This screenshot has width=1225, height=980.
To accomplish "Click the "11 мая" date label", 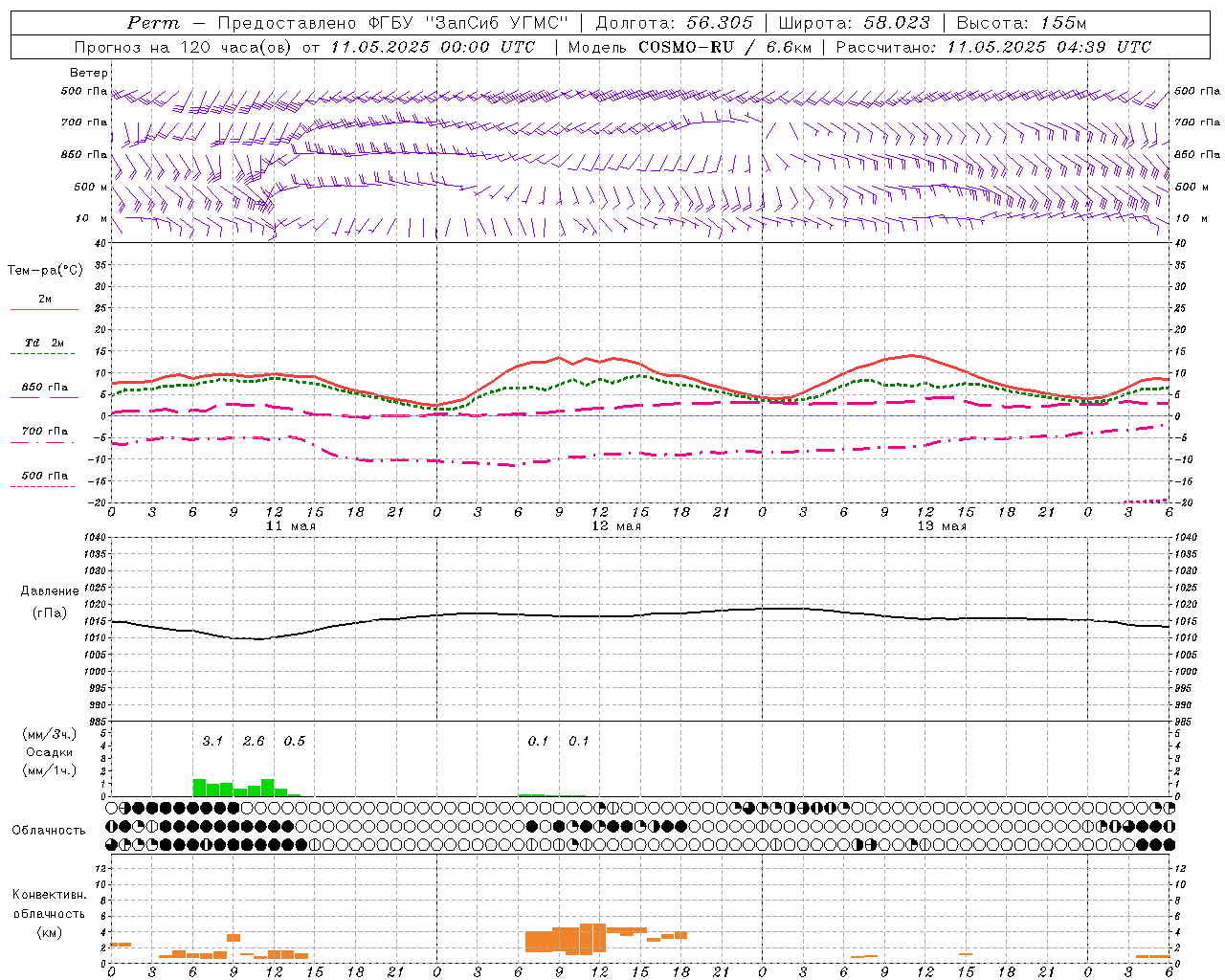I will point(290,526).
